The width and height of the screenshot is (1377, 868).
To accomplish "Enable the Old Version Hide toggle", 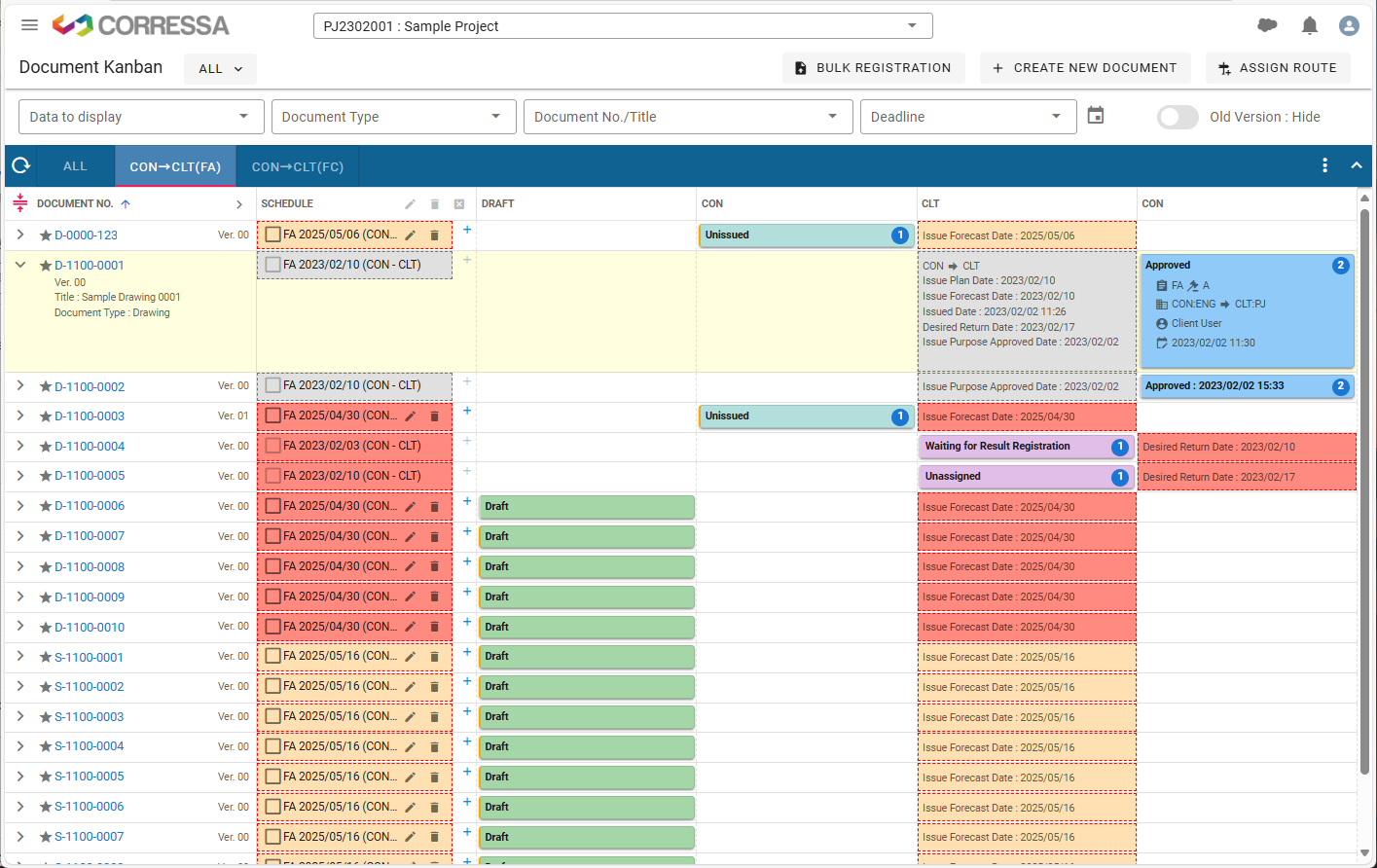I will point(1178,117).
